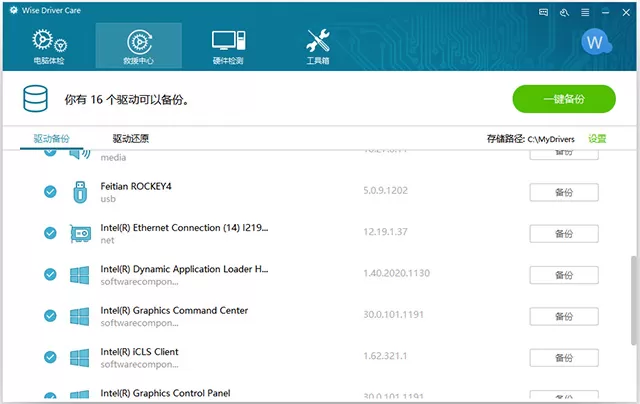Screen dimensions: 640x404
Task: Click the Feitian ROCKEY4 usb device icon
Action: [80, 192]
